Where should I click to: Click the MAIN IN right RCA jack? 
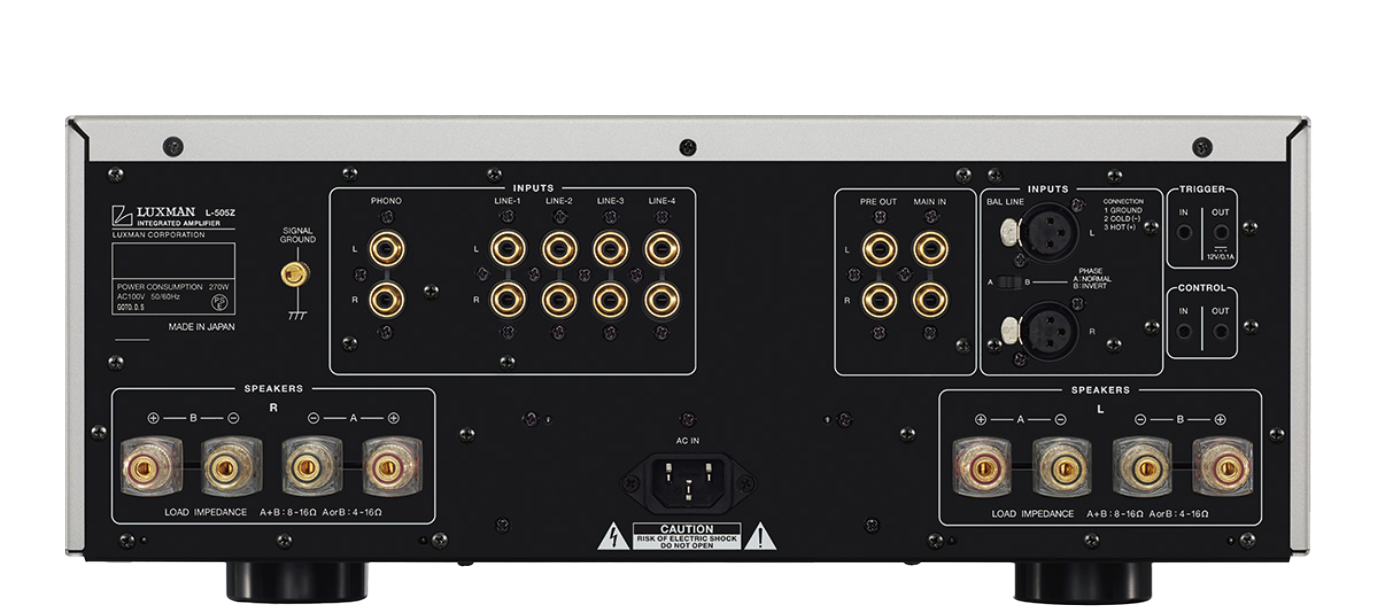(x=931, y=298)
